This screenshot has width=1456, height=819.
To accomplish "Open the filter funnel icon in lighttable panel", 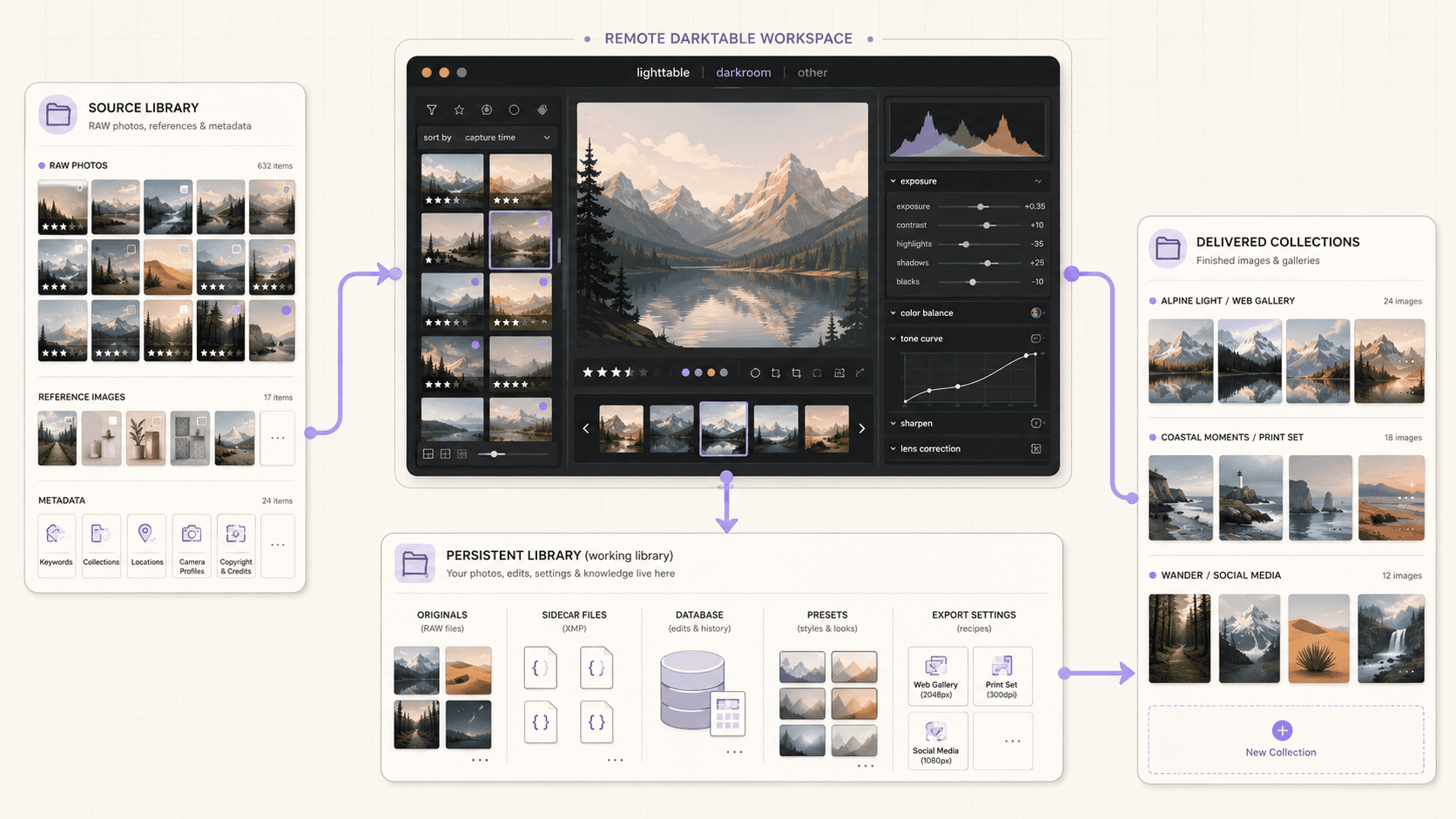I will [431, 110].
